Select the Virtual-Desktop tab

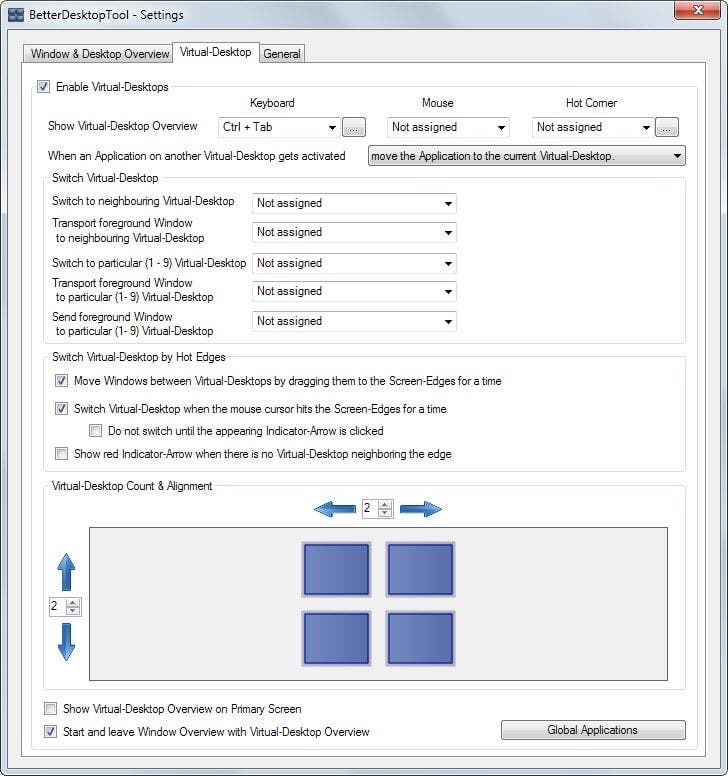(x=216, y=52)
